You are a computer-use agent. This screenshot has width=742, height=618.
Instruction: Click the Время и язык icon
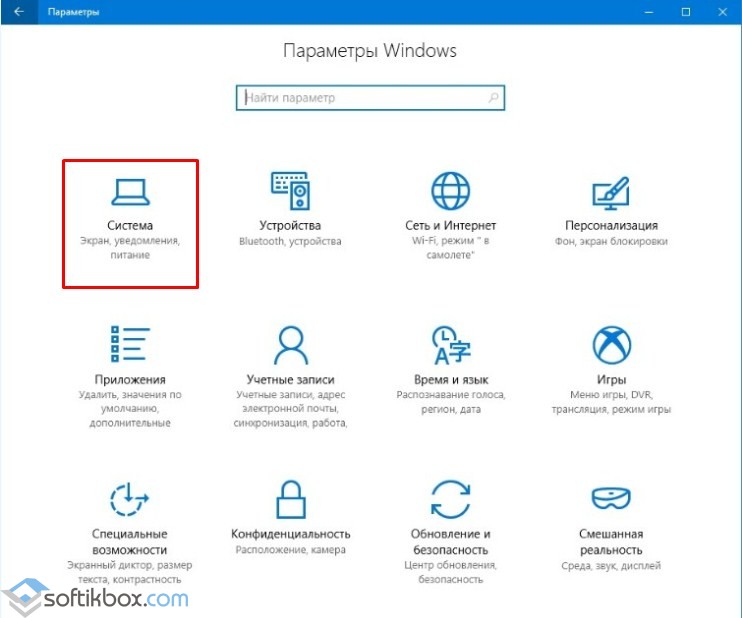(x=450, y=345)
